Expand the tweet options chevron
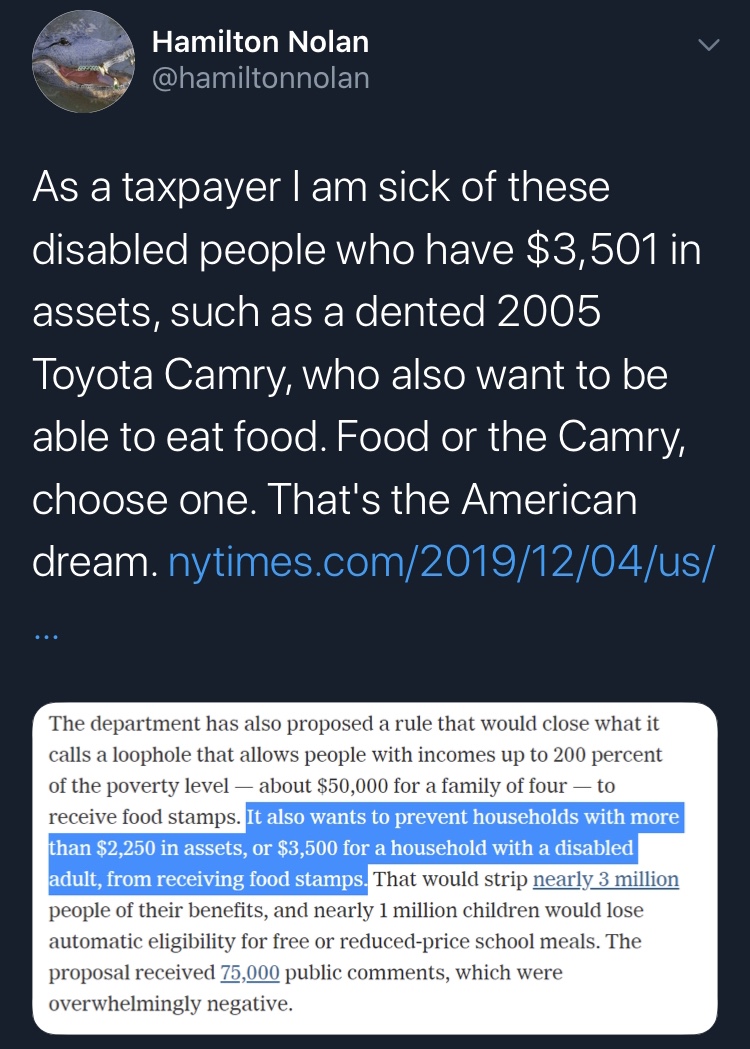750x1049 pixels. point(708,45)
